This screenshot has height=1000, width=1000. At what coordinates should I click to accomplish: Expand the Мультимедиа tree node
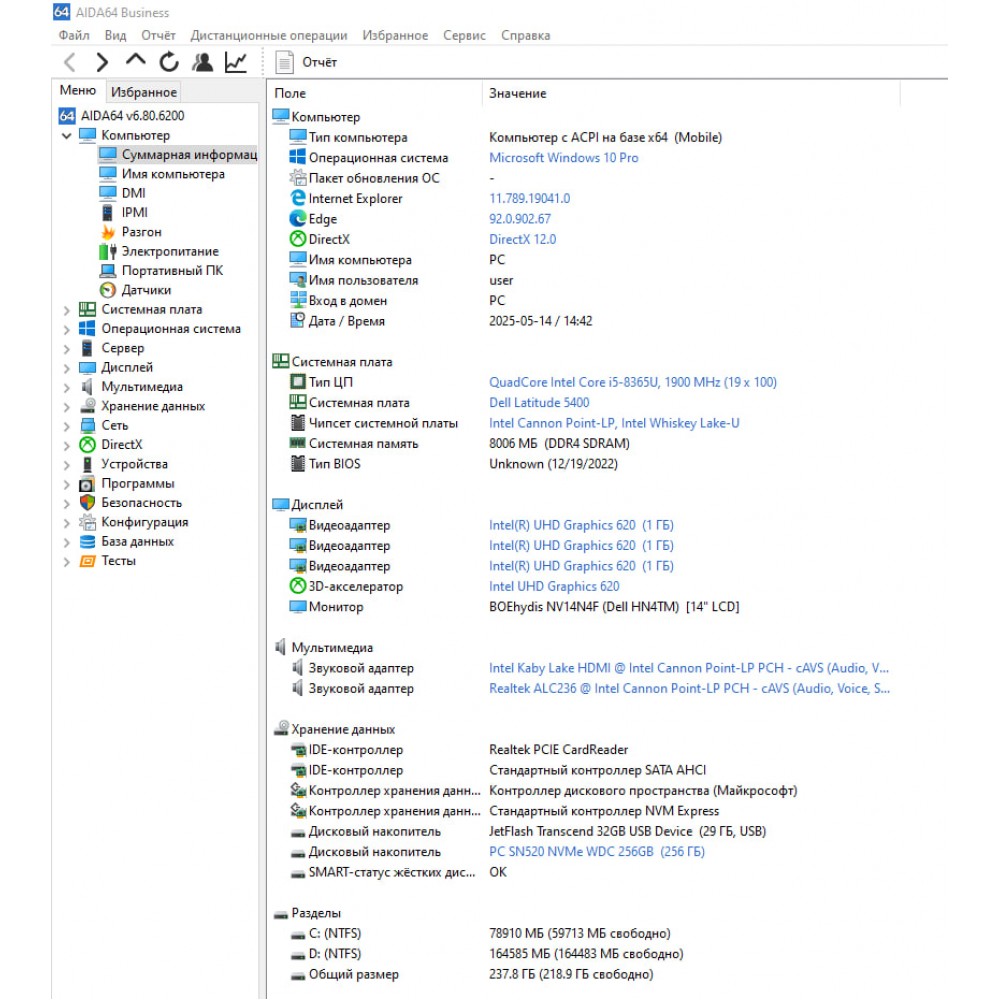click(x=66, y=387)
